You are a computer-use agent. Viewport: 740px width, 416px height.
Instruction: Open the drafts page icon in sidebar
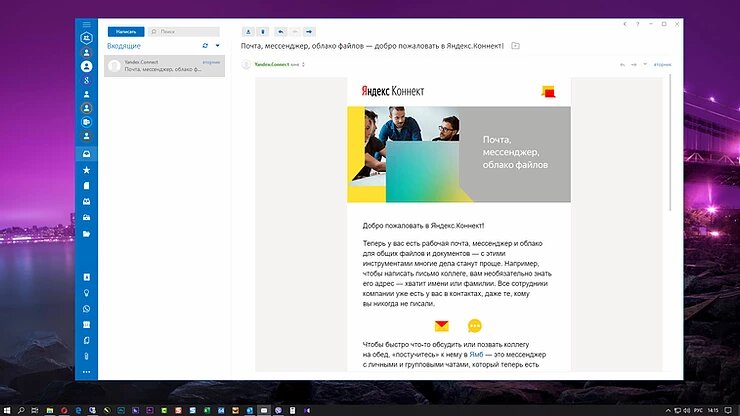point(86,186)
